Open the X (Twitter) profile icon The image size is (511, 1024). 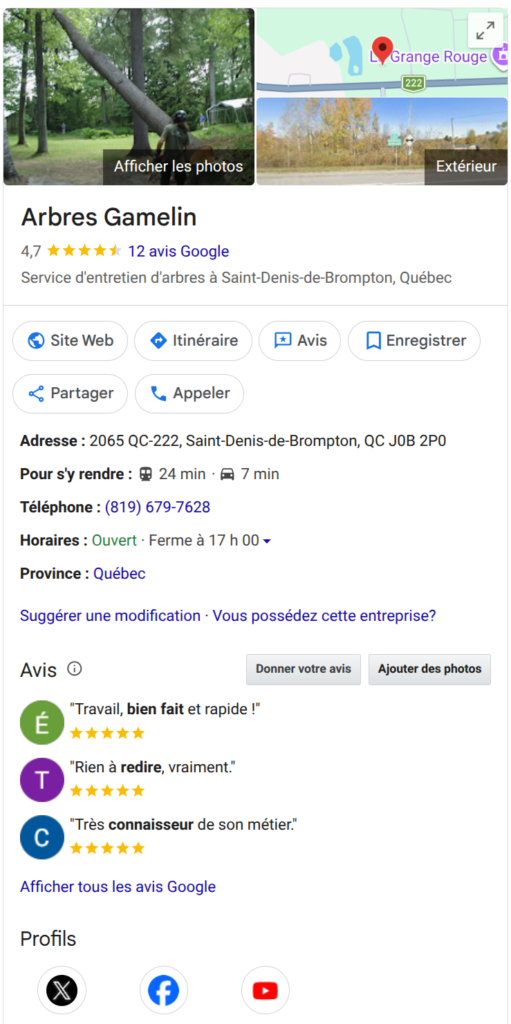point(62,990)
